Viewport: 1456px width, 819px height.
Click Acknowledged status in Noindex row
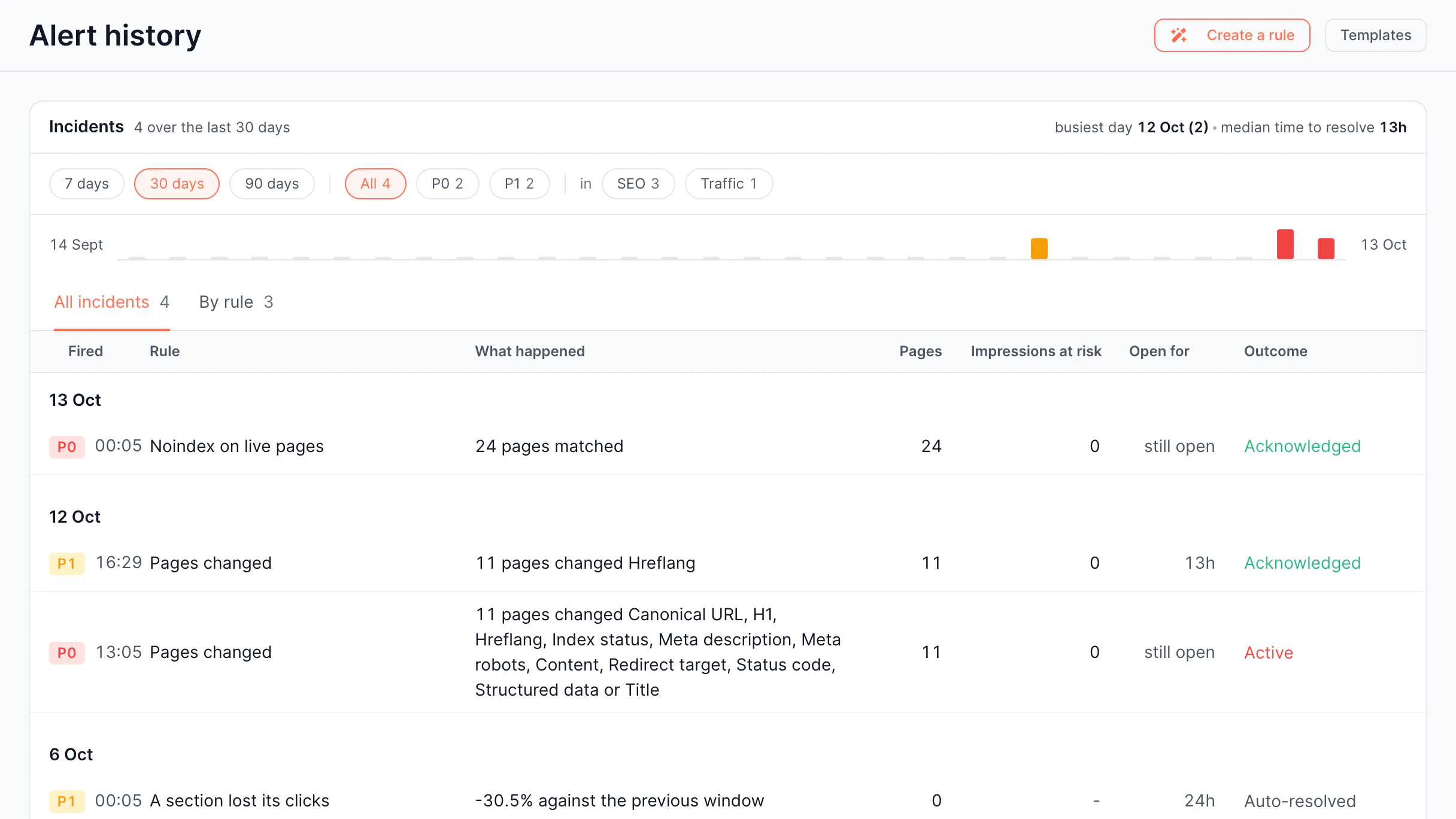[x=1303, y=447]
